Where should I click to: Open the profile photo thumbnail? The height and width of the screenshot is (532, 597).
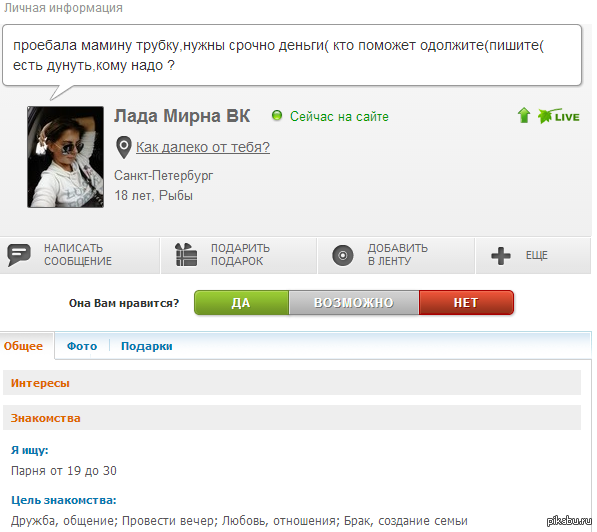(65, 157)
